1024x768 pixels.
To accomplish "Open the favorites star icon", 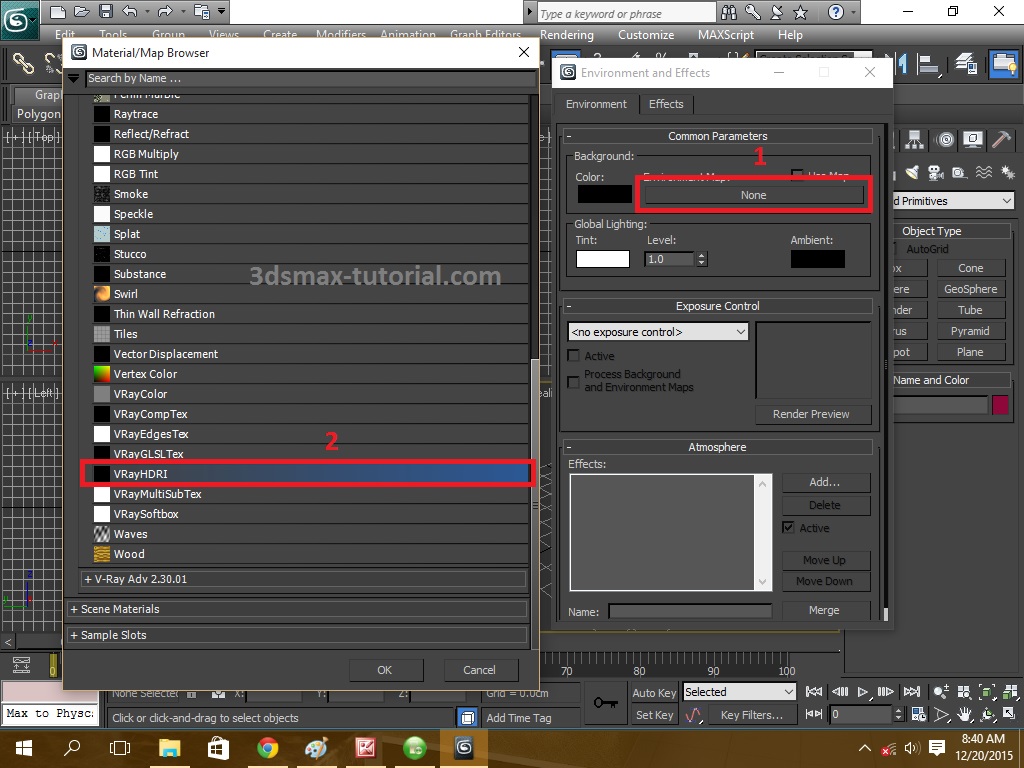I will [801, 12].
